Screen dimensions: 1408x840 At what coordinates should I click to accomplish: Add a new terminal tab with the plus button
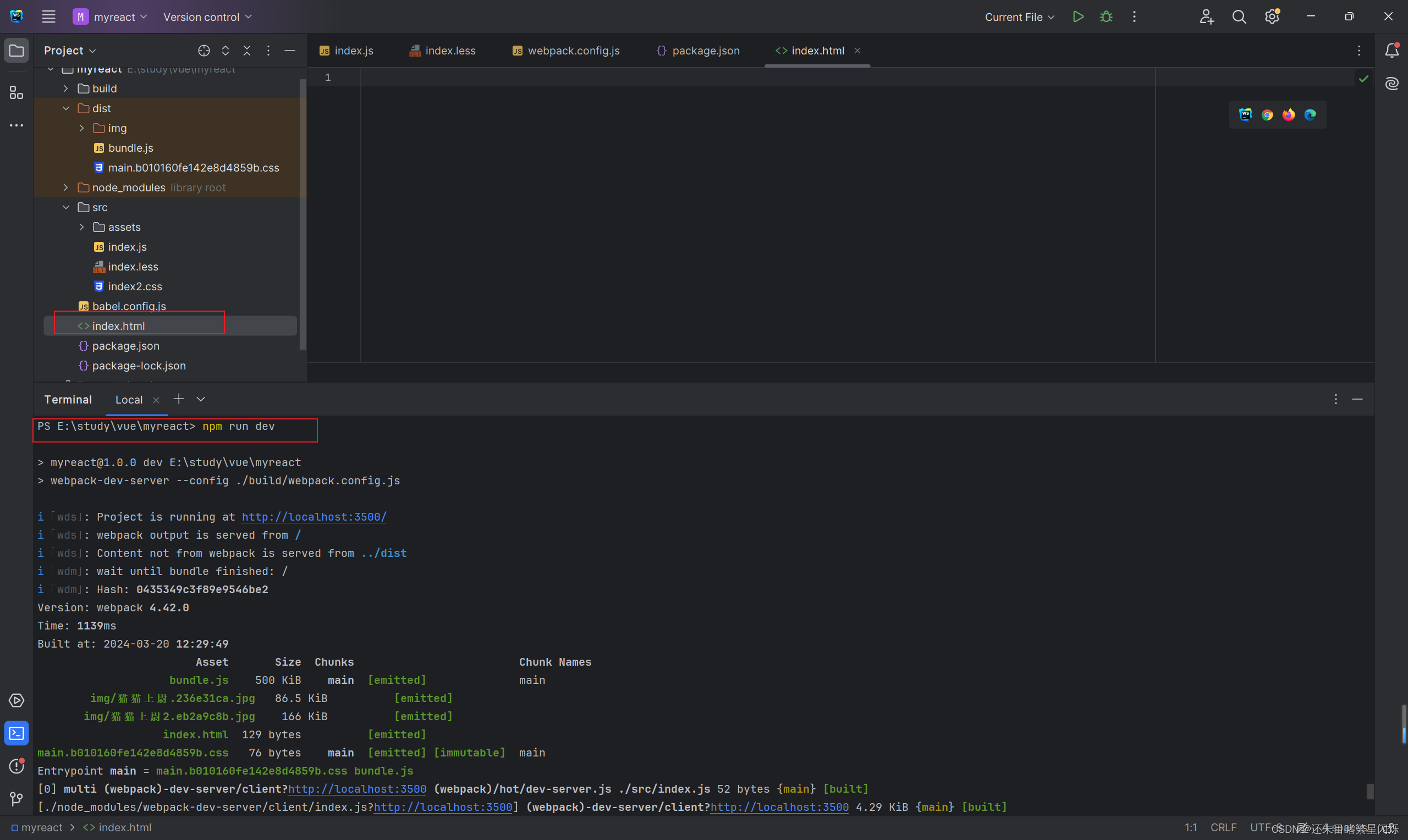179,399
